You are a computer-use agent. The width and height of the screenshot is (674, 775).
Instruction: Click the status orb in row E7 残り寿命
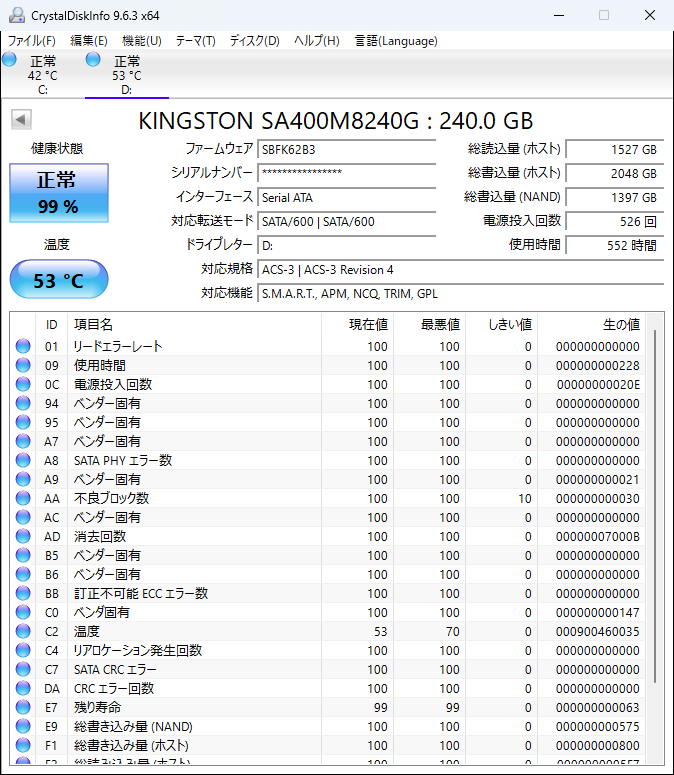(x=23, y=707)
